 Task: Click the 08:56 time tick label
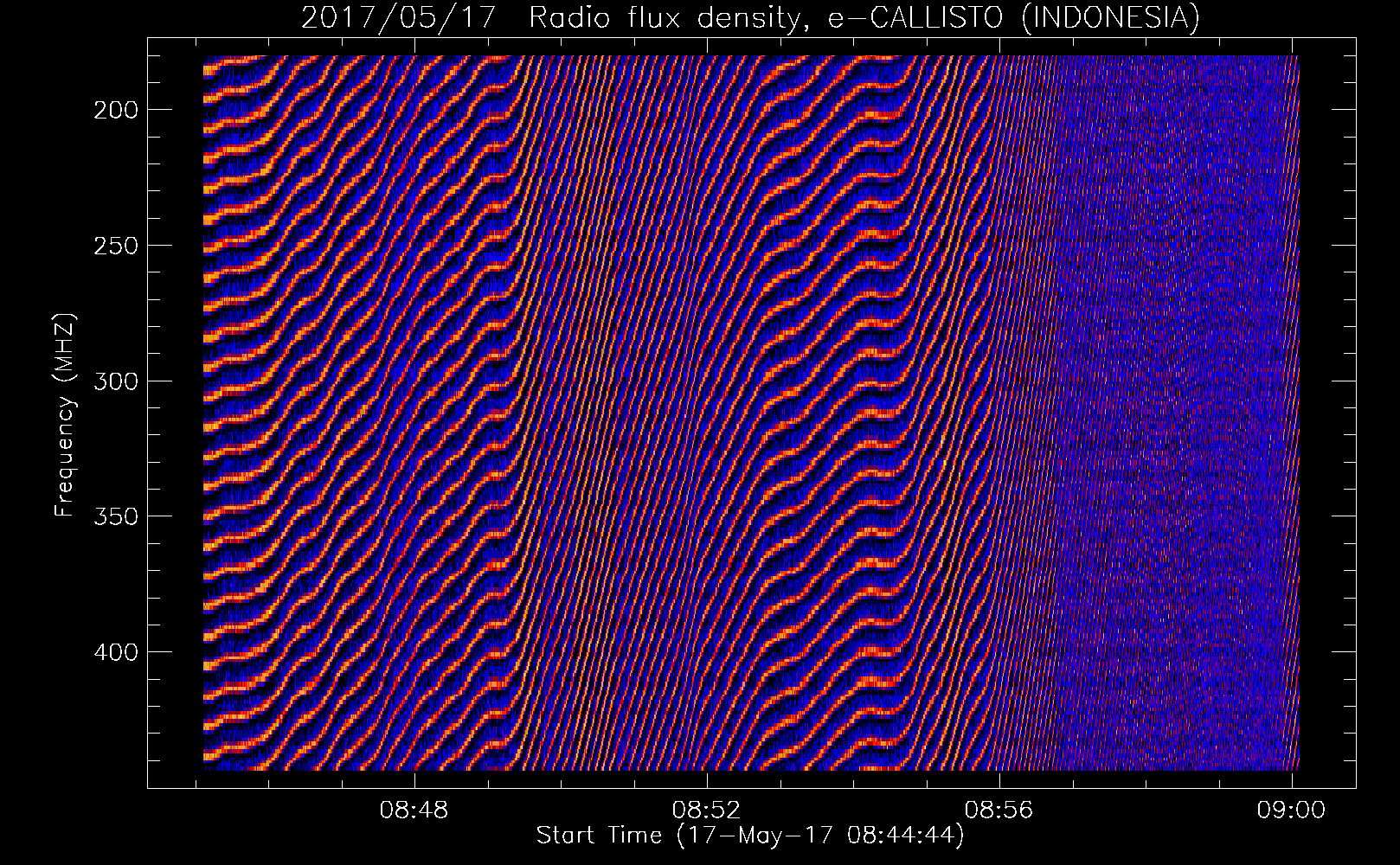click(999, 811)
